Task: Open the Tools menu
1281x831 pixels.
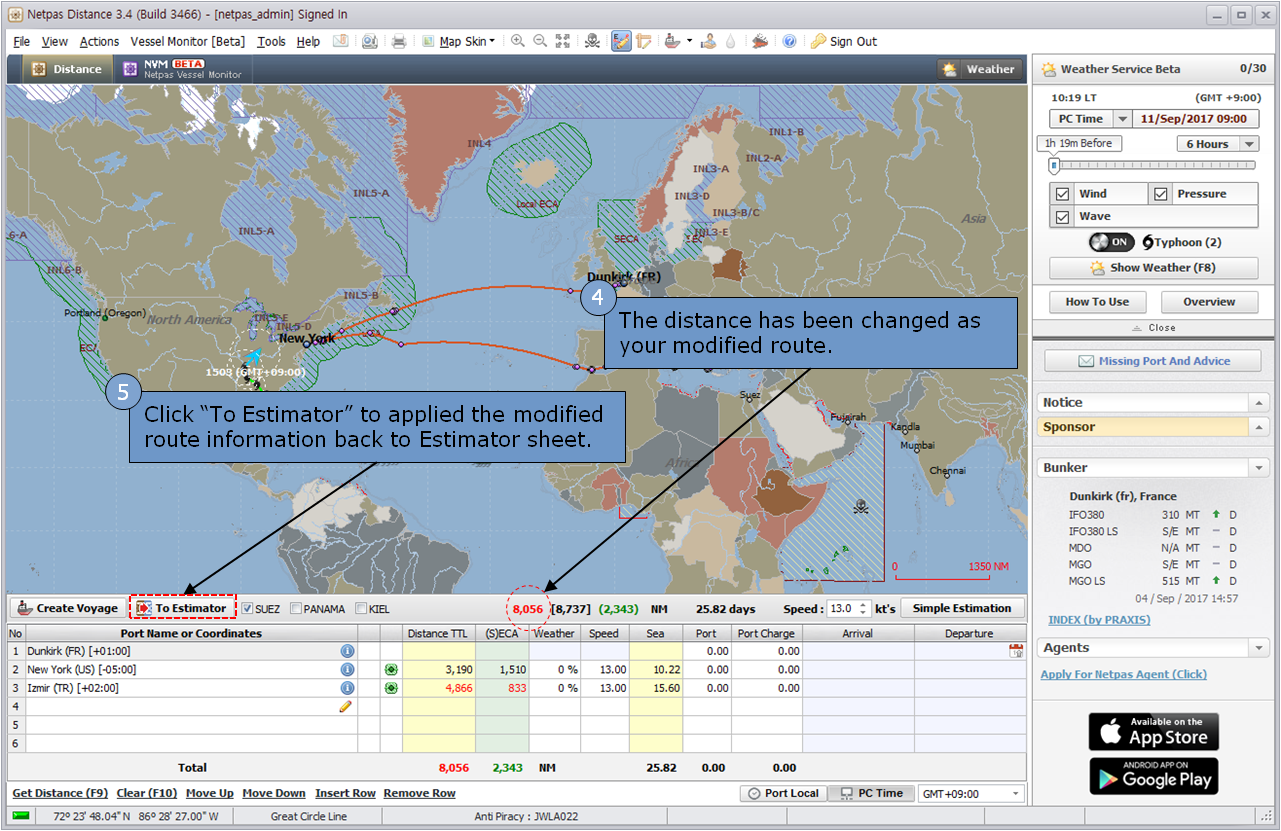Action: 271,41
